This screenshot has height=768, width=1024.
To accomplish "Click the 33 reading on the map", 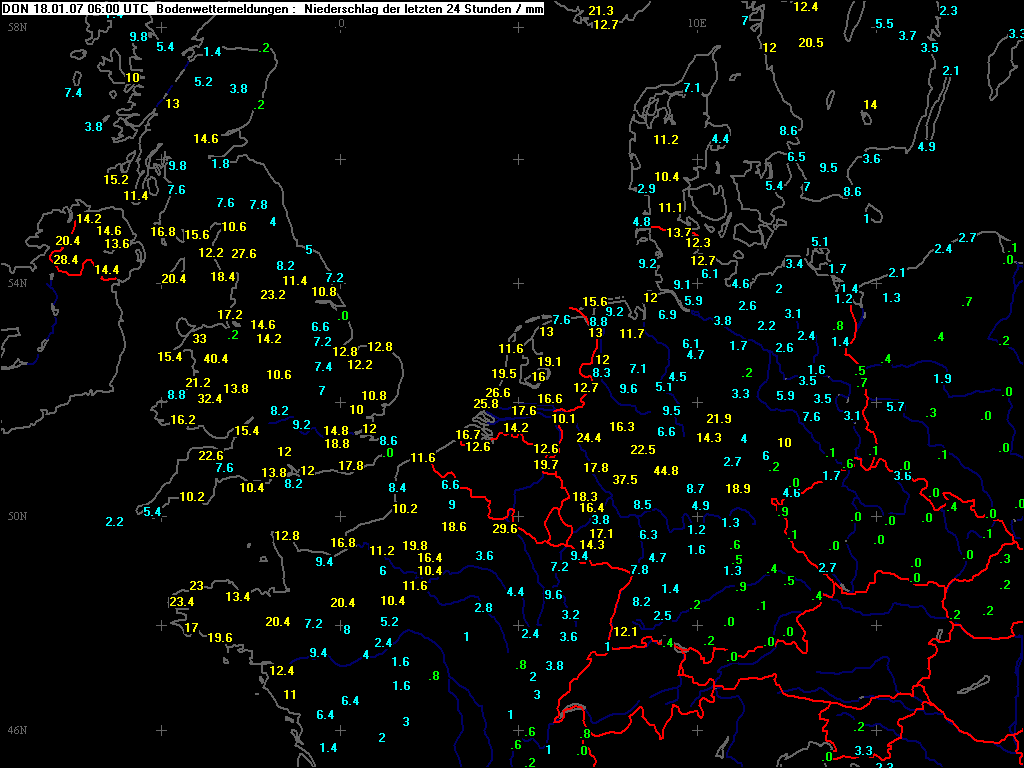I will (x=200, y=339).
